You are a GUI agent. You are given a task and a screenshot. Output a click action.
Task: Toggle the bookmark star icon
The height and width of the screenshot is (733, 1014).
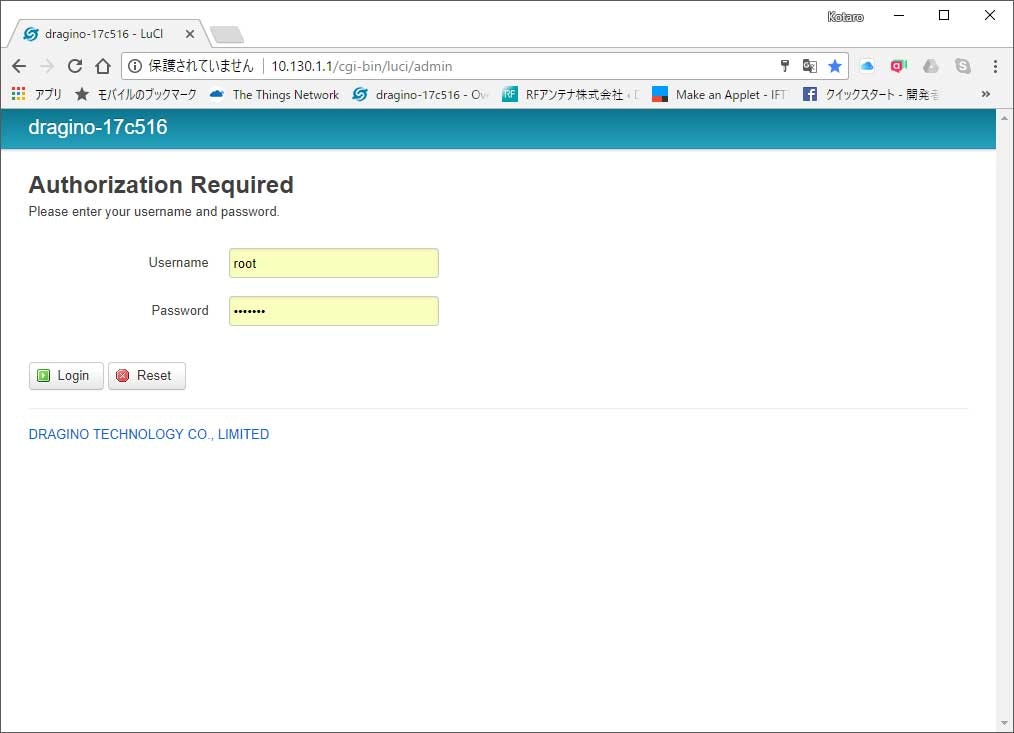click(x=835, y=66)
